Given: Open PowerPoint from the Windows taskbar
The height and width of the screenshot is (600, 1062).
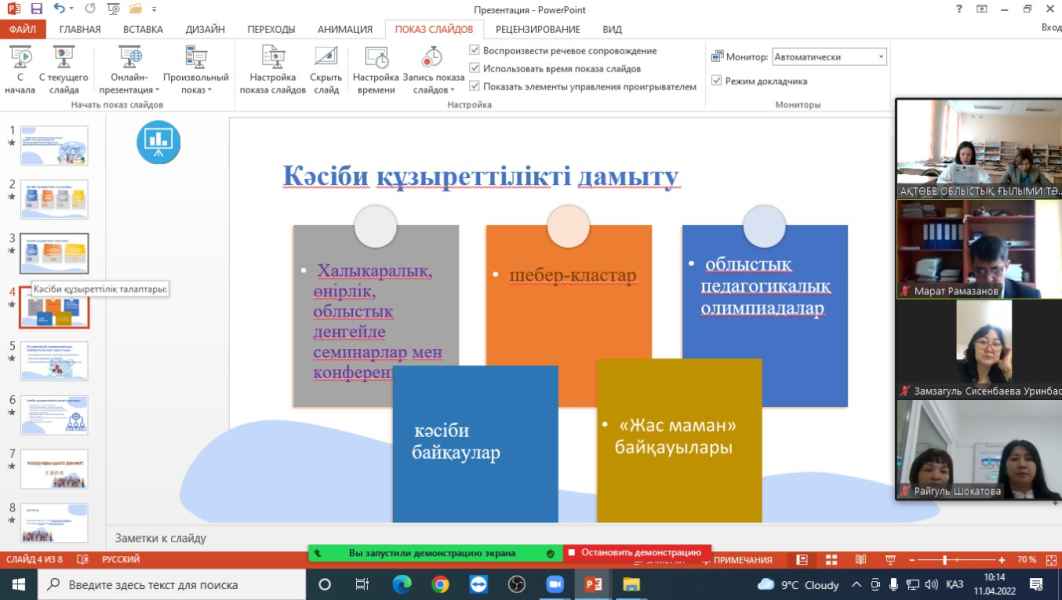Looking at the screenshot, I should click(x=592, y=584).
